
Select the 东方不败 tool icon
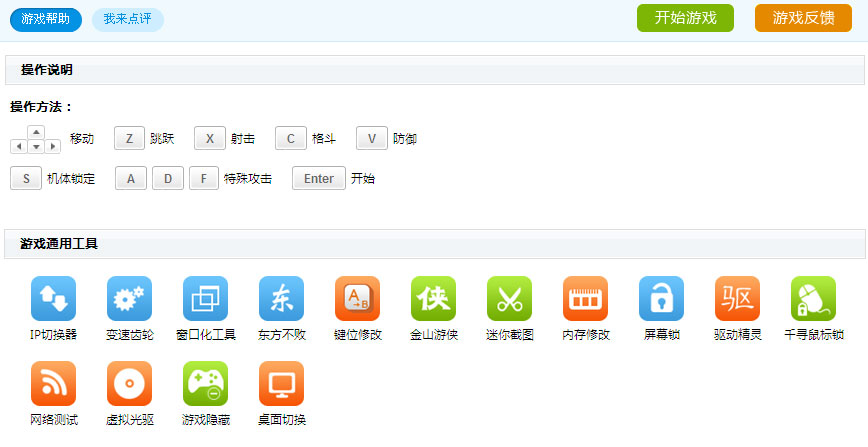tap(281, 299)
